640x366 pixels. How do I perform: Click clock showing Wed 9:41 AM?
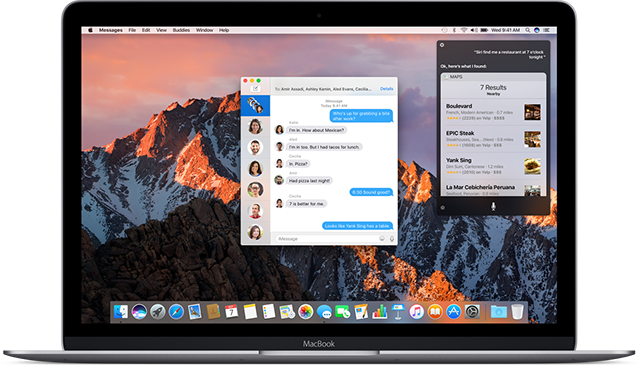505,30
